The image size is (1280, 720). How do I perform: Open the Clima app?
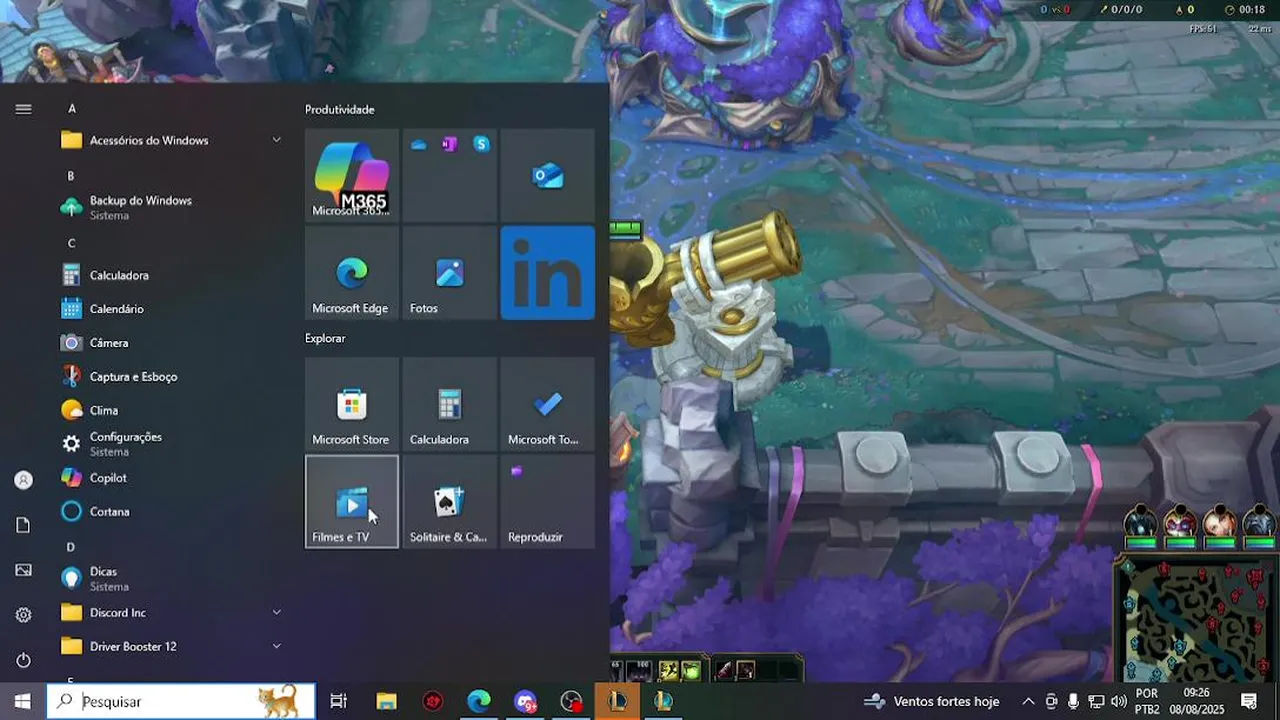(x=171, y=411)
